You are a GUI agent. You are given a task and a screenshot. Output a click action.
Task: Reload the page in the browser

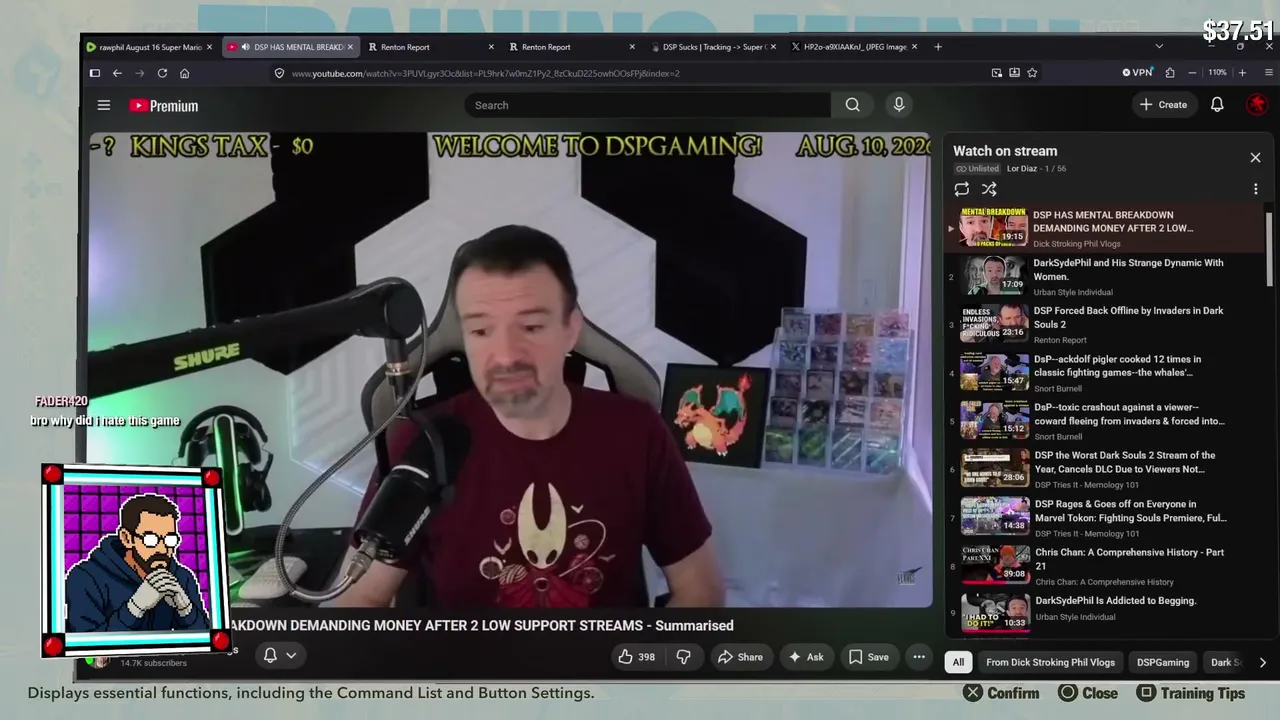coord(162,73)
